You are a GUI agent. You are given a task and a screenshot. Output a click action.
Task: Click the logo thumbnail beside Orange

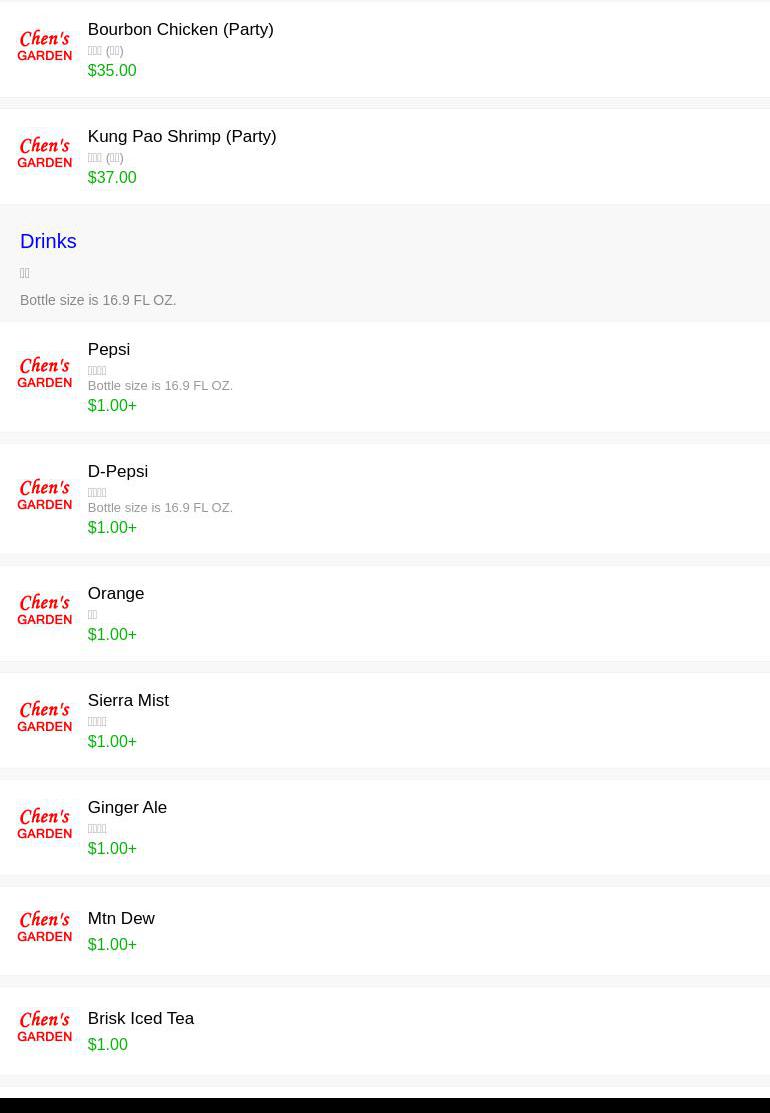45,610
